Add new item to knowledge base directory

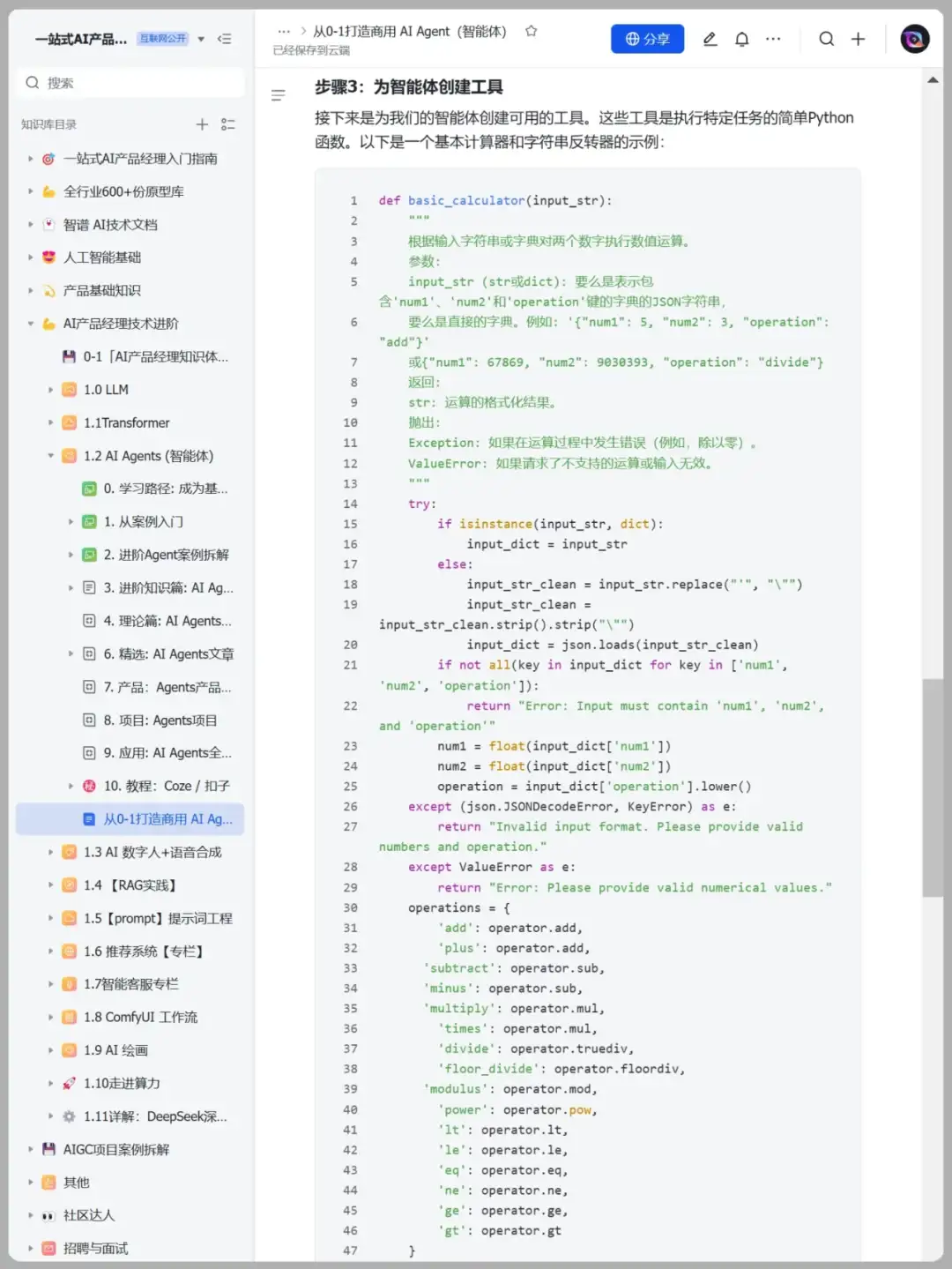202,124
